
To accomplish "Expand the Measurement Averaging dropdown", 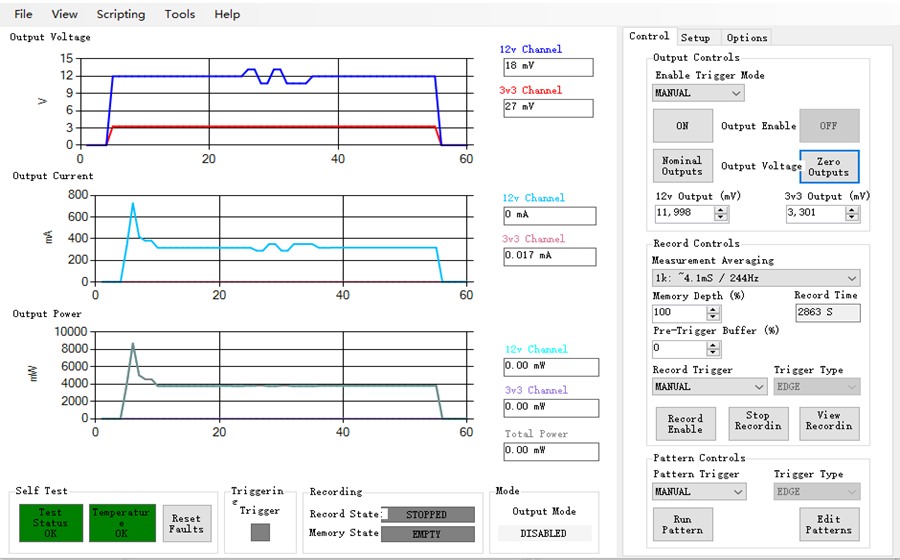I will (755, 278).
